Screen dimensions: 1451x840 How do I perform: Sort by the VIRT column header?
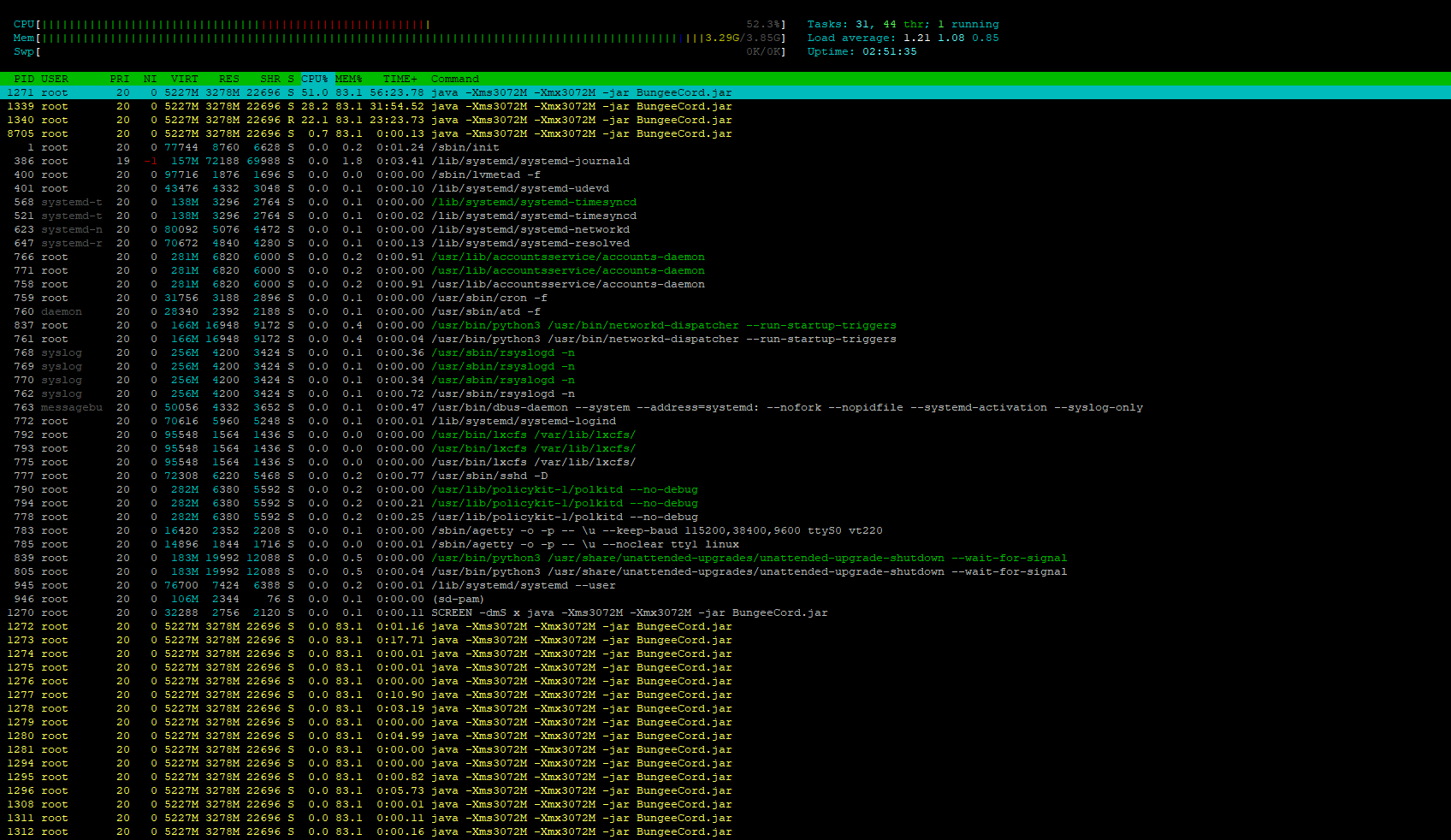(184, 79)
